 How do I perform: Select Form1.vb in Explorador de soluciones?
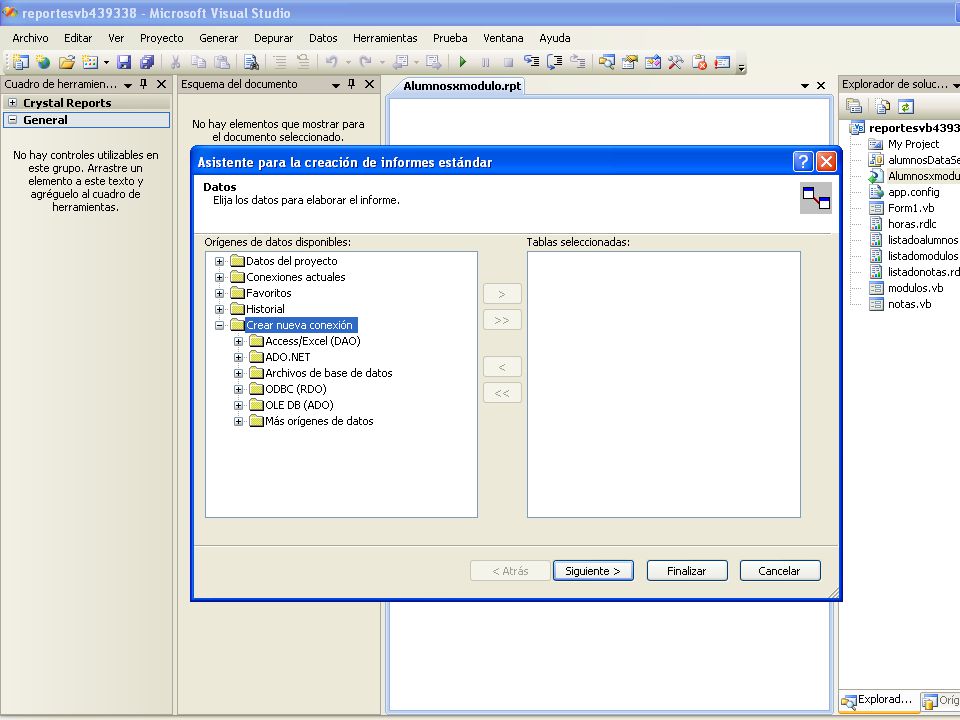click(911, 208)
